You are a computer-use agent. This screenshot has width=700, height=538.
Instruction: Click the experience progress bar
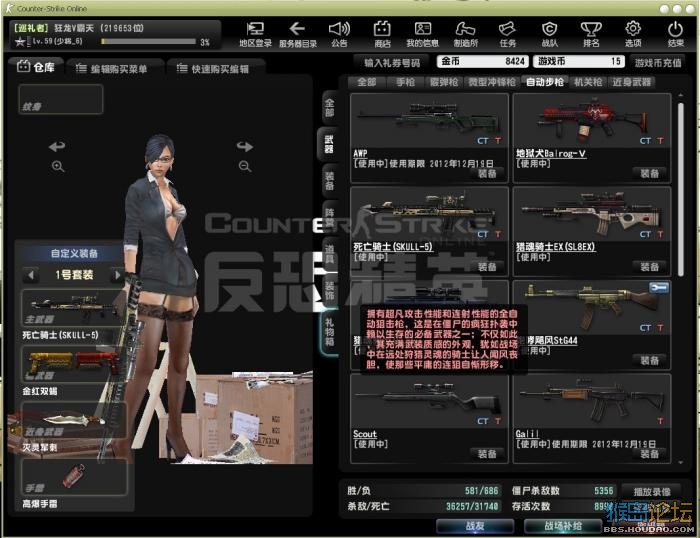click(148, 42)
